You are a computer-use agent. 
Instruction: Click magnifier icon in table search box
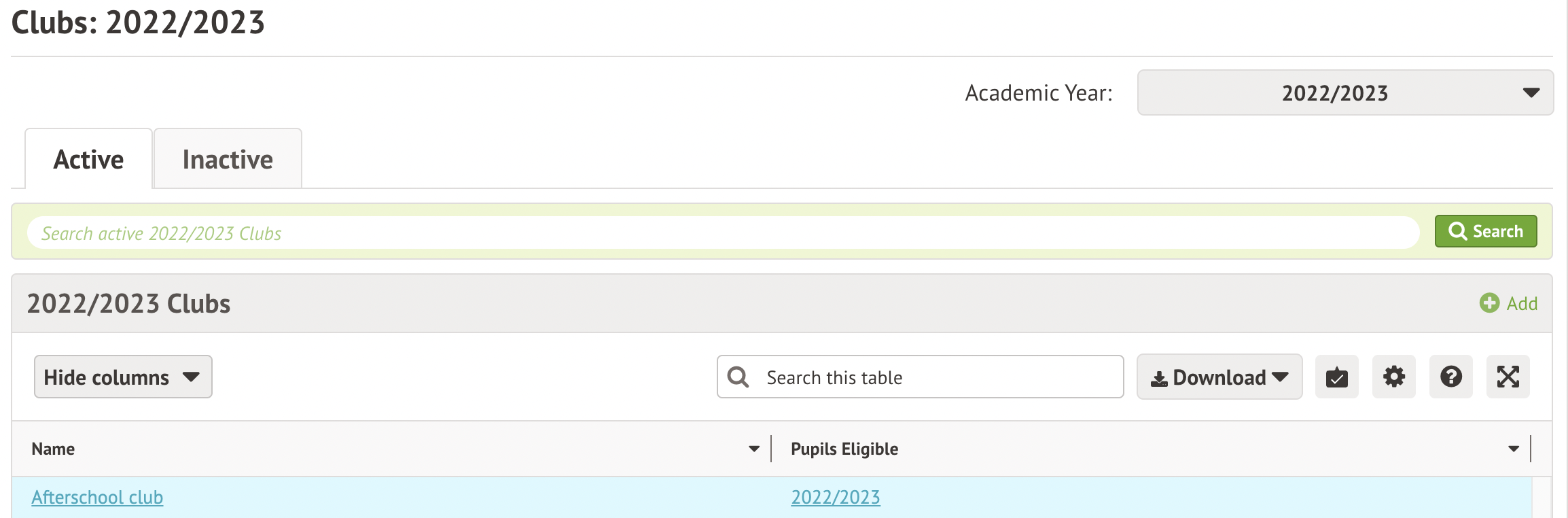(738, 377)
